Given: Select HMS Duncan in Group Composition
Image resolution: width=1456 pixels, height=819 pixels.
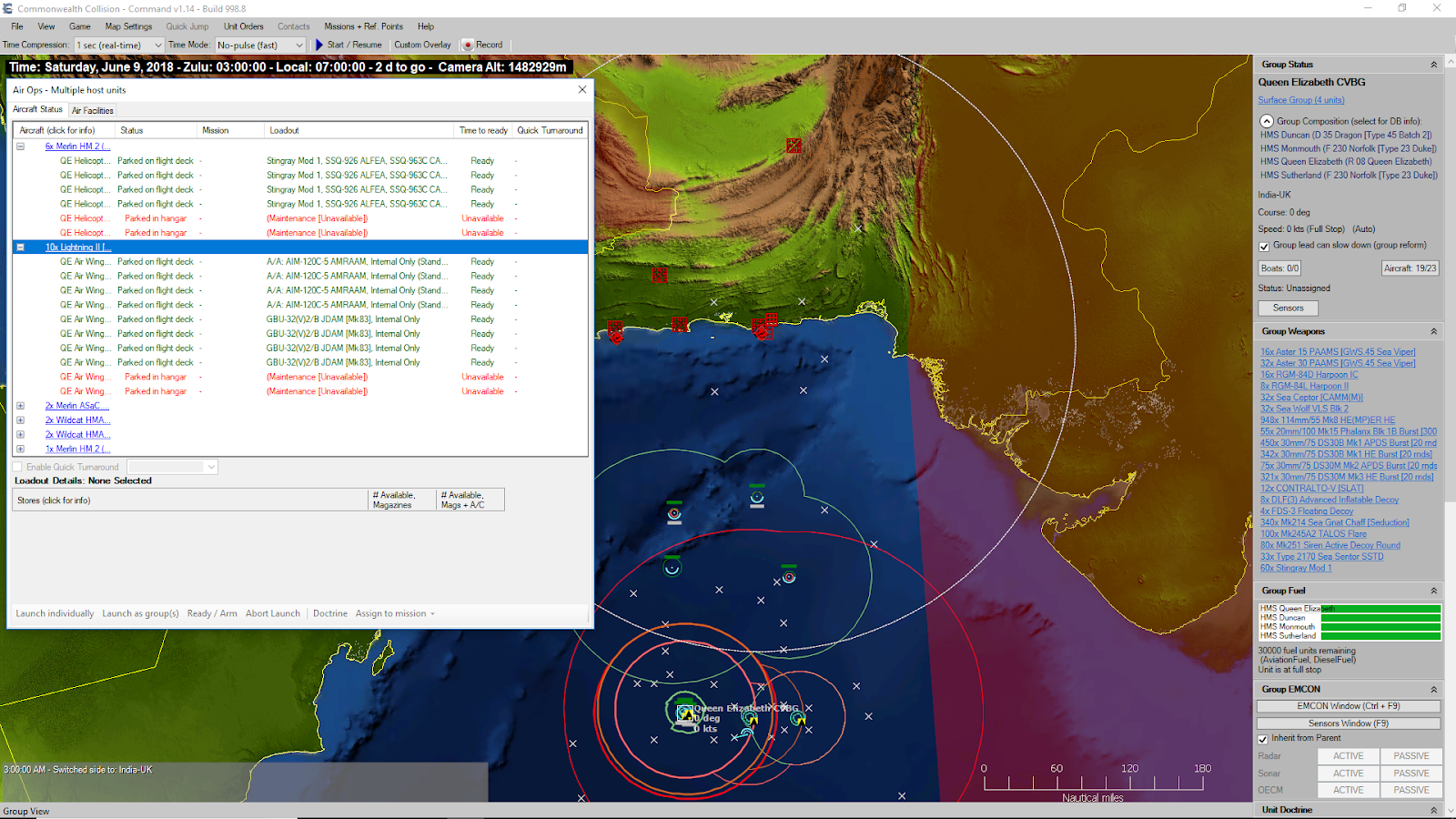Looking at the screenshot, I should coord(1346,135).
